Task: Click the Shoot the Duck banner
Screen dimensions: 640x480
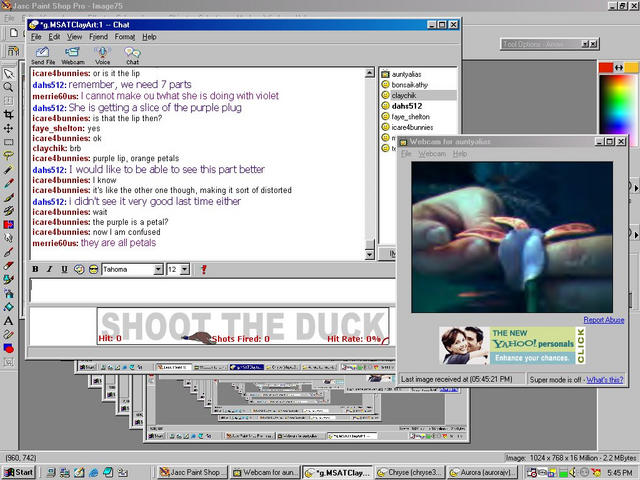Action: (243, 327)
